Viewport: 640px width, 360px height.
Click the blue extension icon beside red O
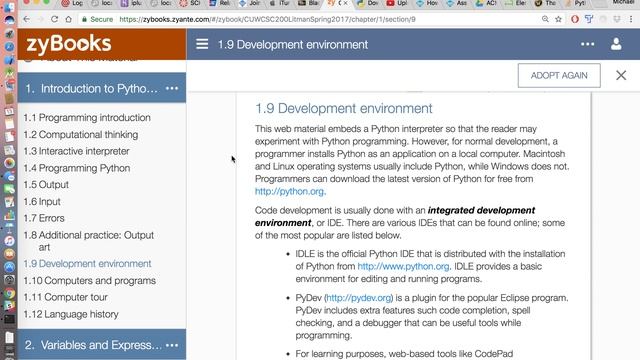point(589,19)
